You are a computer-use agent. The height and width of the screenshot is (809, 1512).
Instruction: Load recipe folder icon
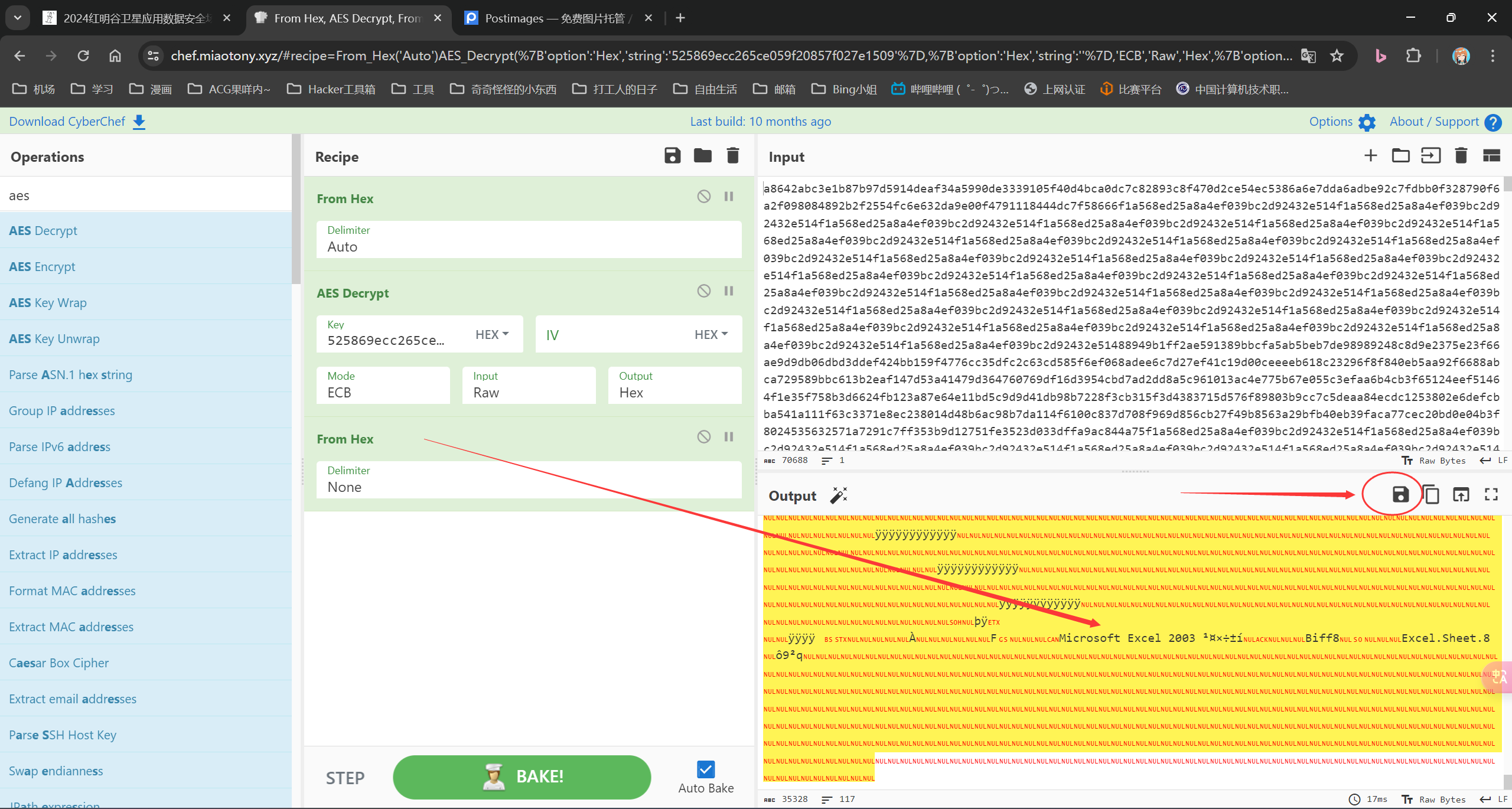[702, 156]
